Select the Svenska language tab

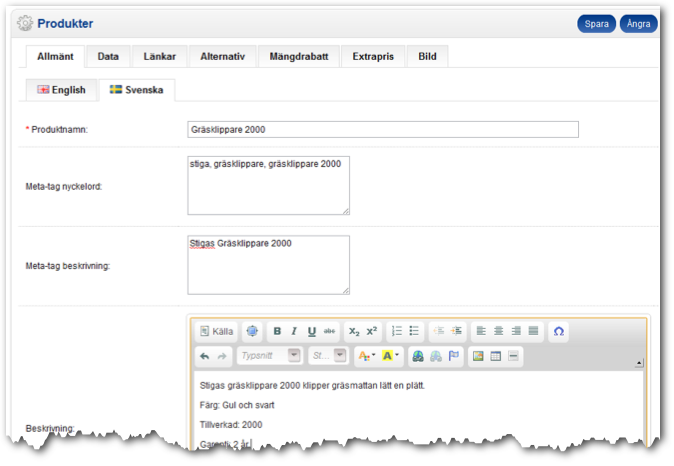[x=137, y=90]
